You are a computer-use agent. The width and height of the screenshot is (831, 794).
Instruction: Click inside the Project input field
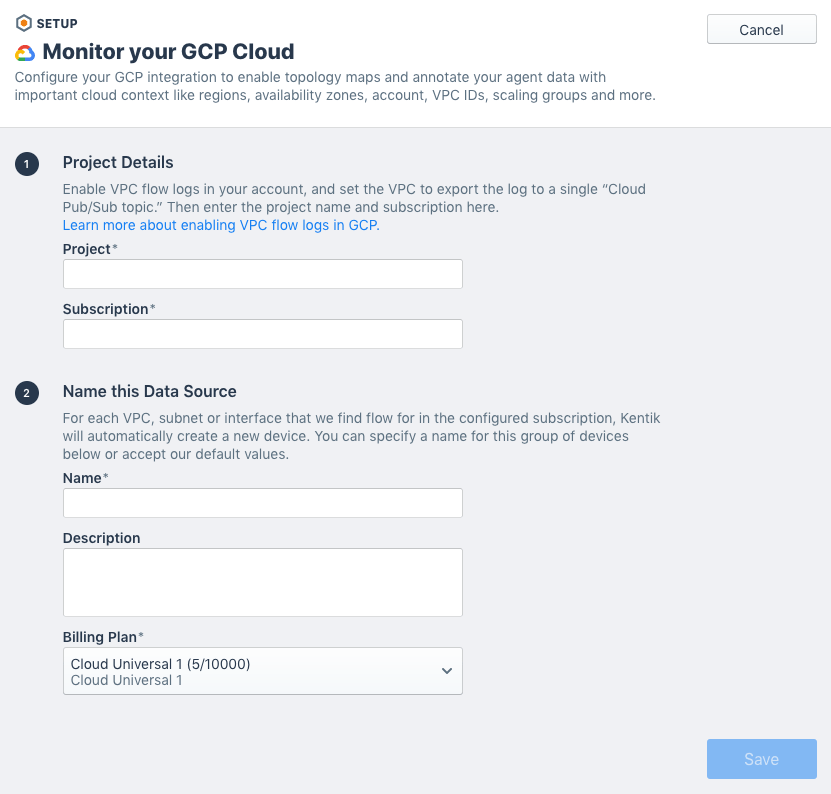click(262, 274)
